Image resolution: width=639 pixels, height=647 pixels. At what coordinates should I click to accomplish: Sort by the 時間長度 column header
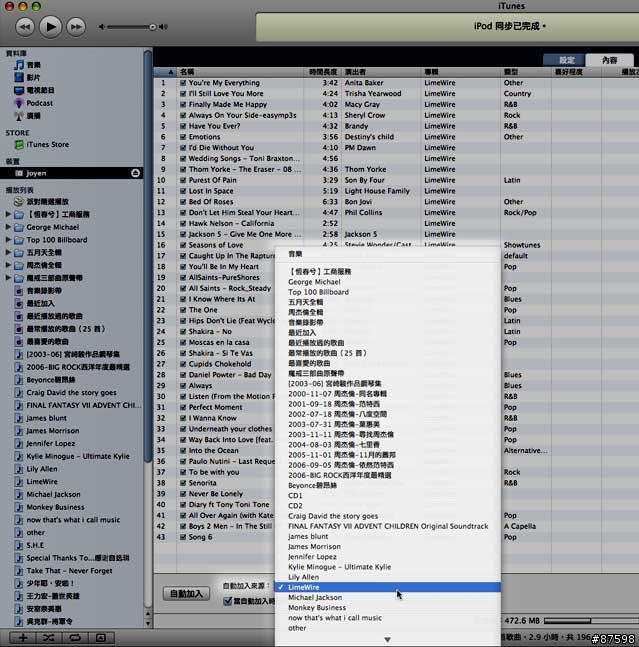click(x=323, y=72)
